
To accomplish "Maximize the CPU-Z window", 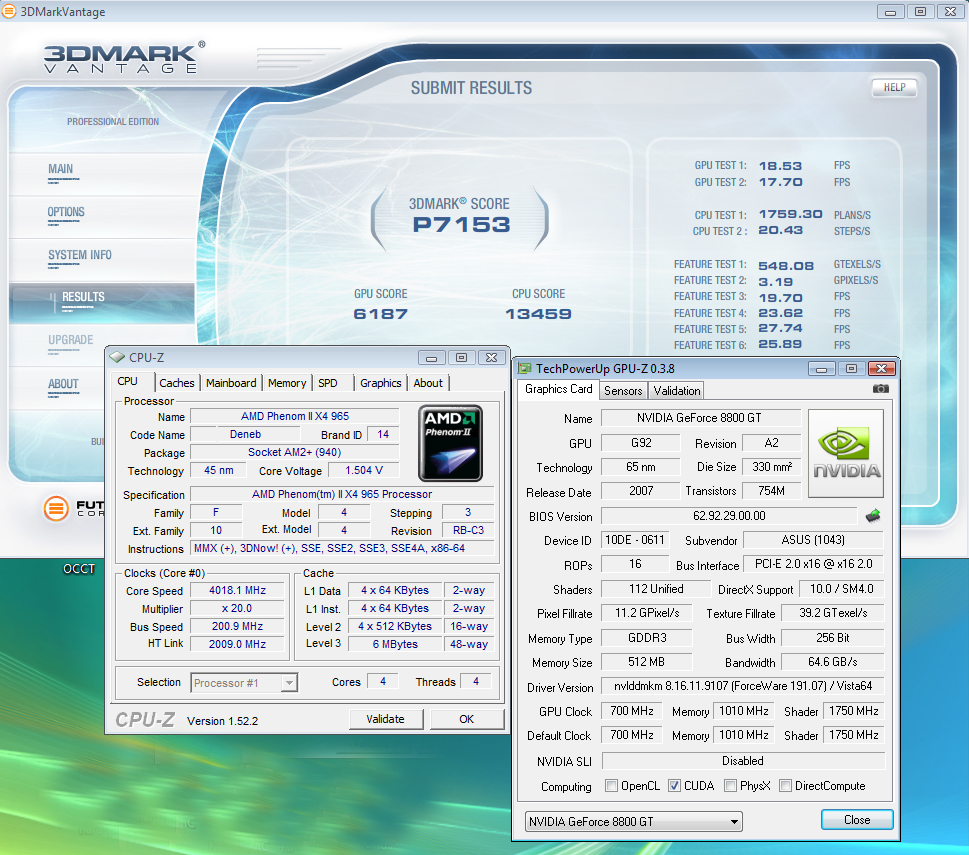I will (x=462, y=358).
